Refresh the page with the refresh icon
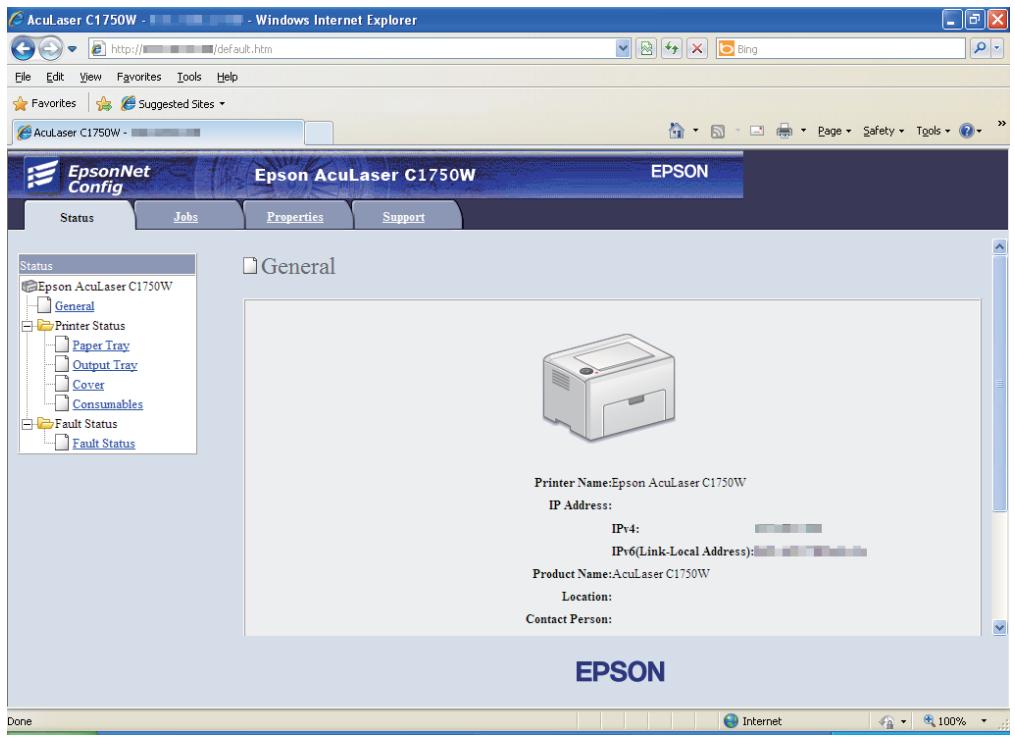 tap(672, 49)
